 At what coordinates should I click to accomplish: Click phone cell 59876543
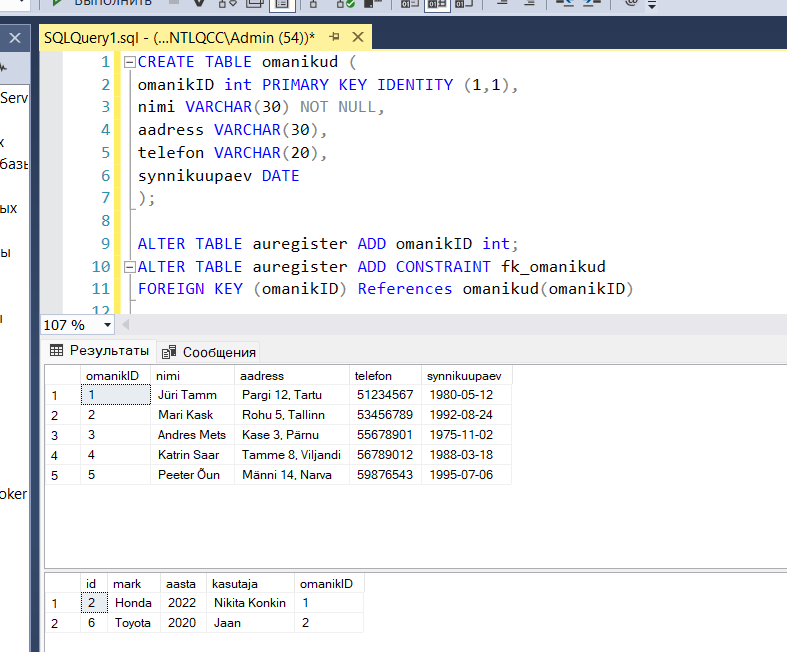point(385,475)
